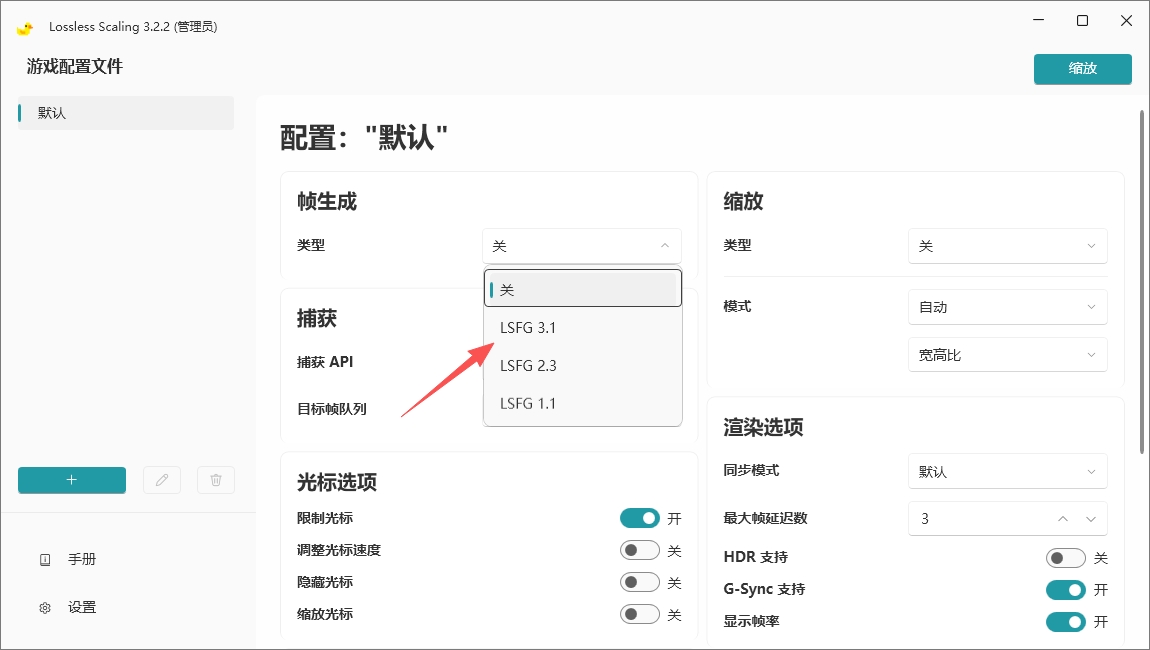
Task: Select the 默认 profile in the sidebar
Action: pos(126,113)
